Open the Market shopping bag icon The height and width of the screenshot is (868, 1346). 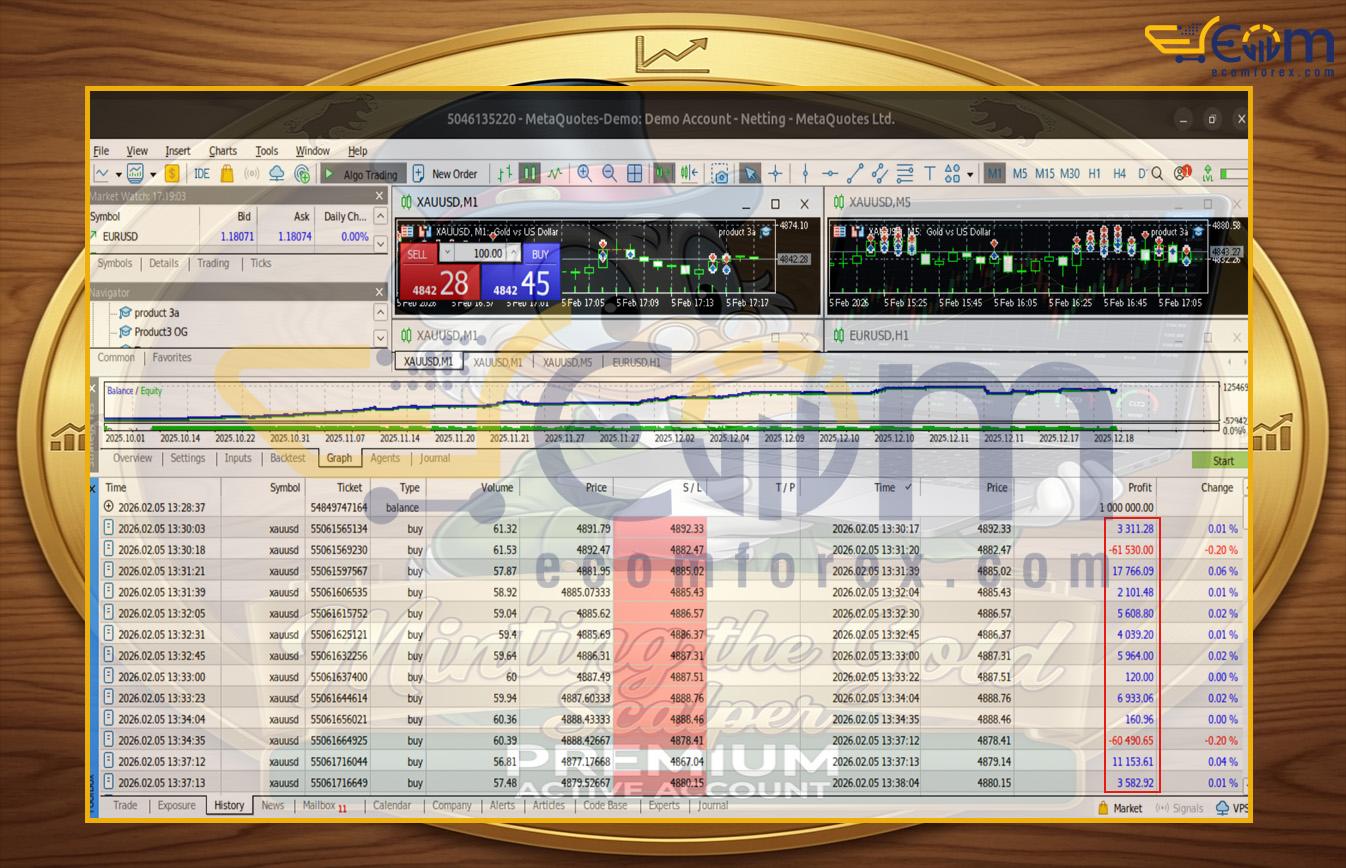227,173
